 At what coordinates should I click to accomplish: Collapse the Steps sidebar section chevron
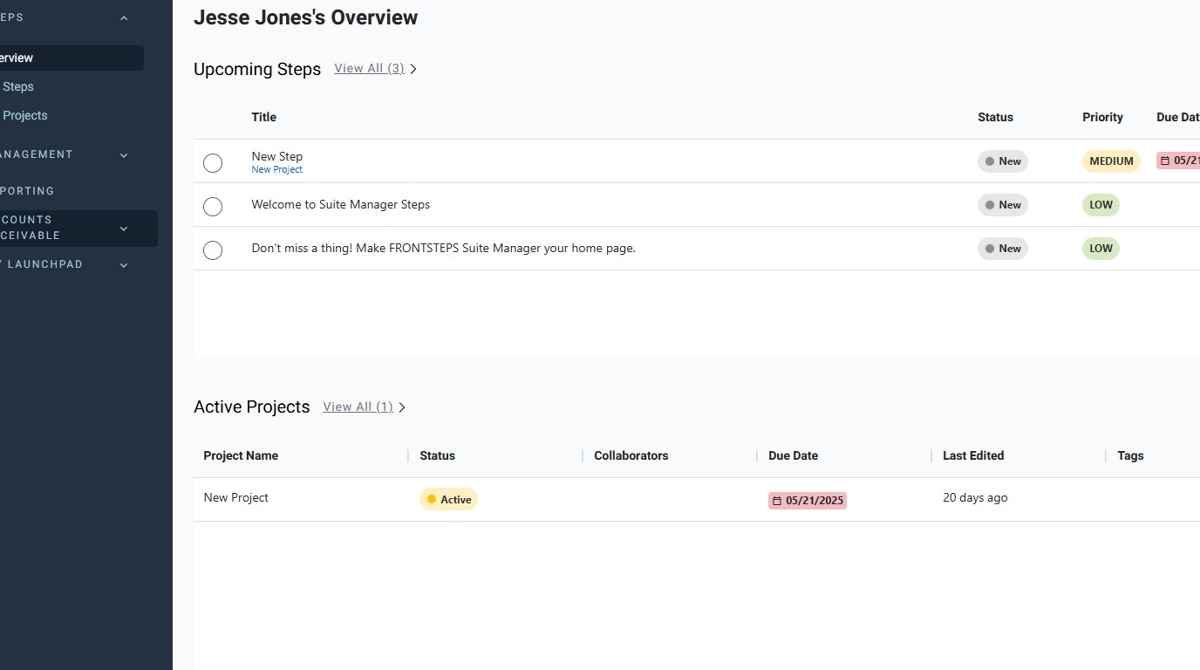tap(124, 18)
